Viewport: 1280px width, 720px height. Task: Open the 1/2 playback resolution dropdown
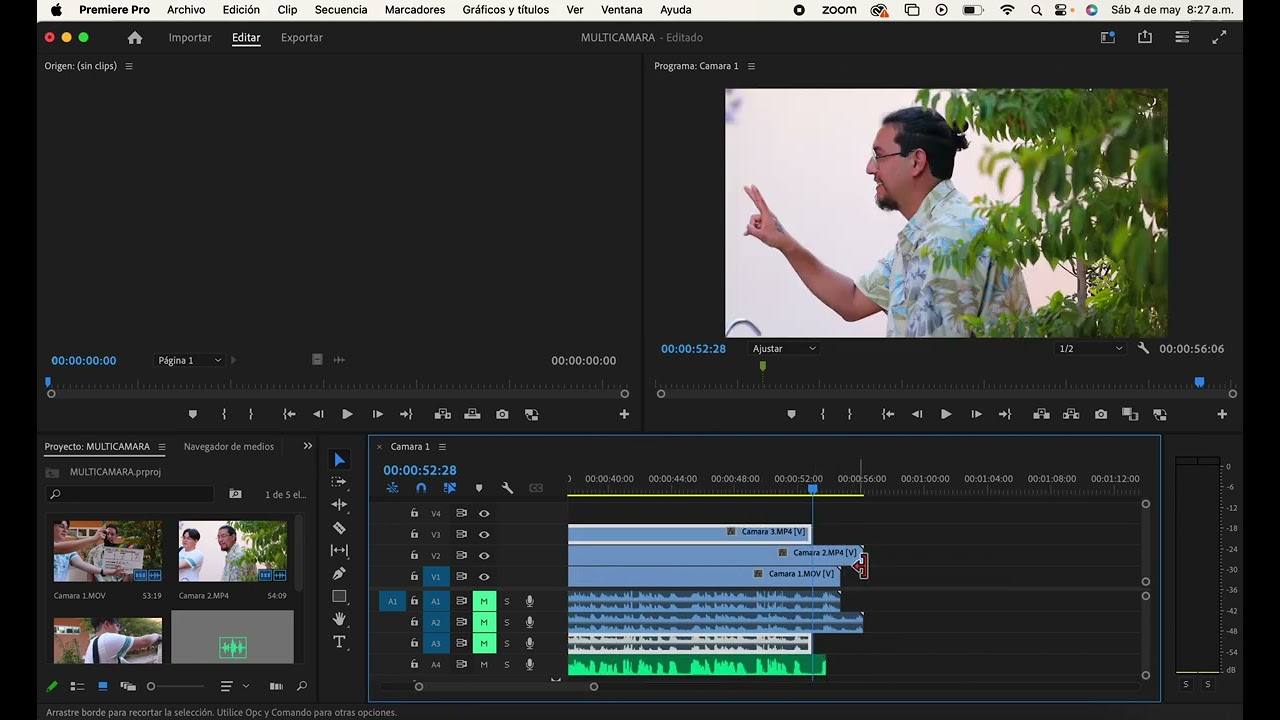point(1091,349)
